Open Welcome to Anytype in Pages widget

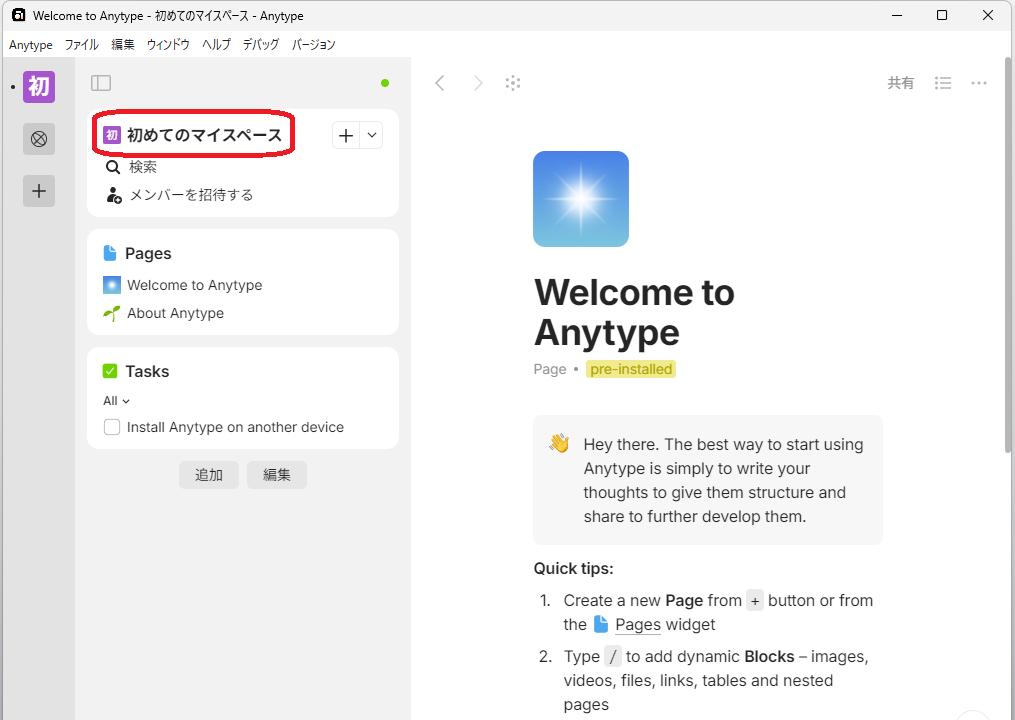point(195,285)
